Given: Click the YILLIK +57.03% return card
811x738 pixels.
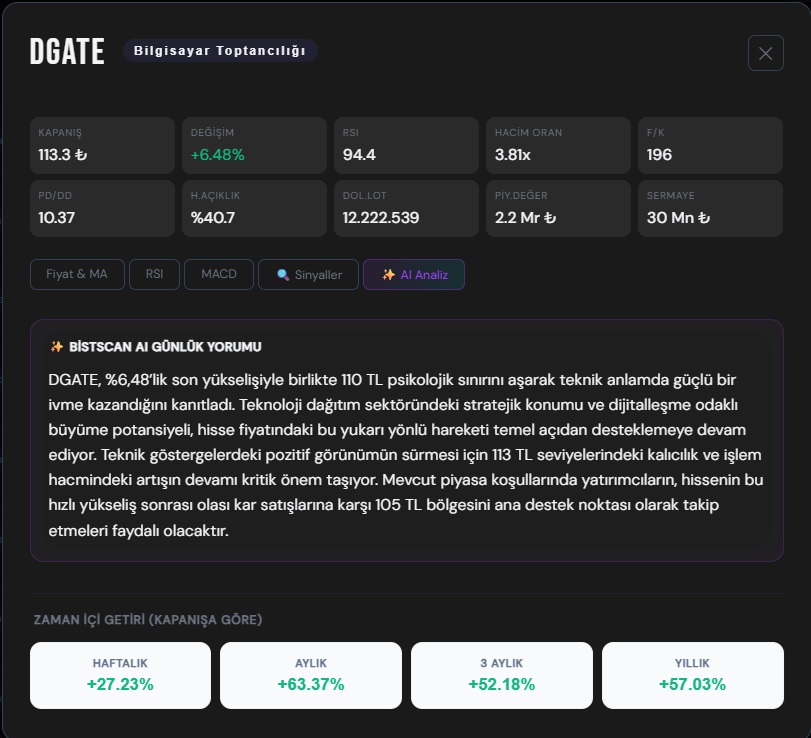Looking at the screenshot, I should click(693, 675).
